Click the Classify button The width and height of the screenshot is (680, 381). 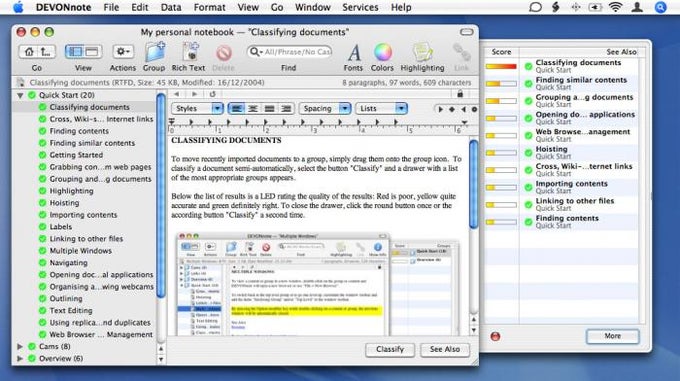pyautogui.click(x=390, y=349)
